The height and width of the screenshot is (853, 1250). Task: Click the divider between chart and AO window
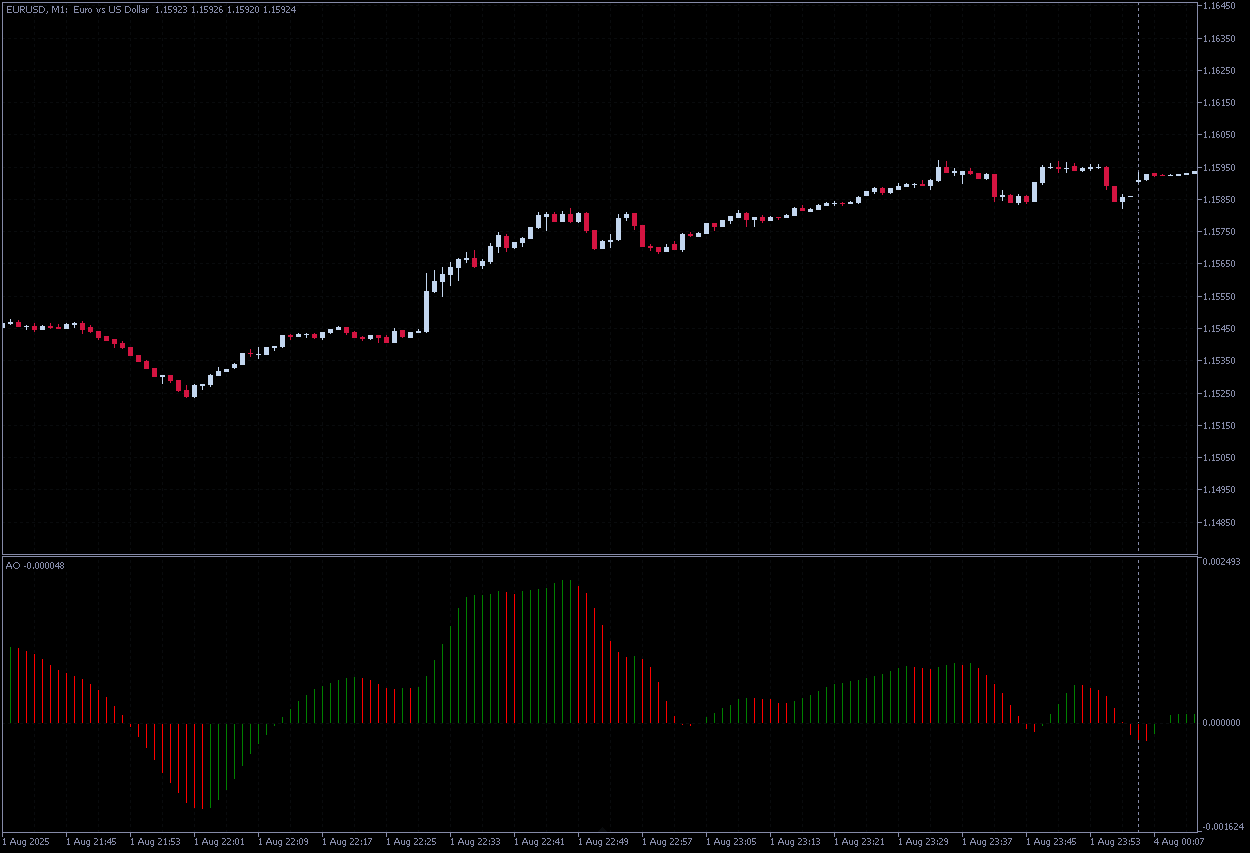coord(600,554)
